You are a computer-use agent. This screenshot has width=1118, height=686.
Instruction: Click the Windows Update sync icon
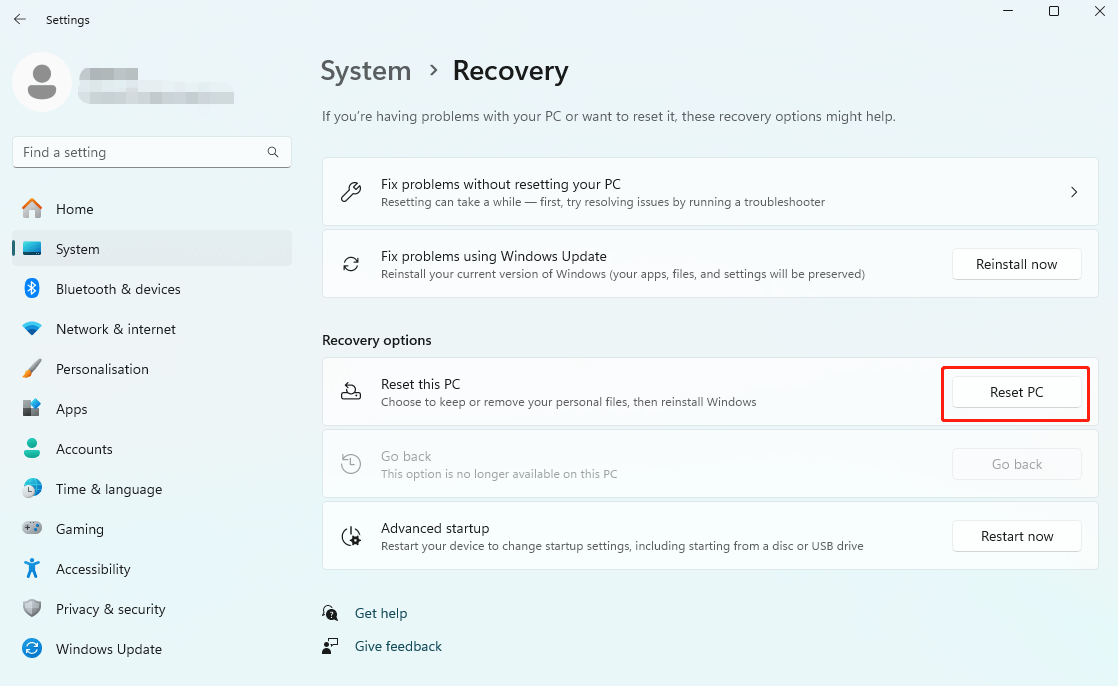coord(32,648)
